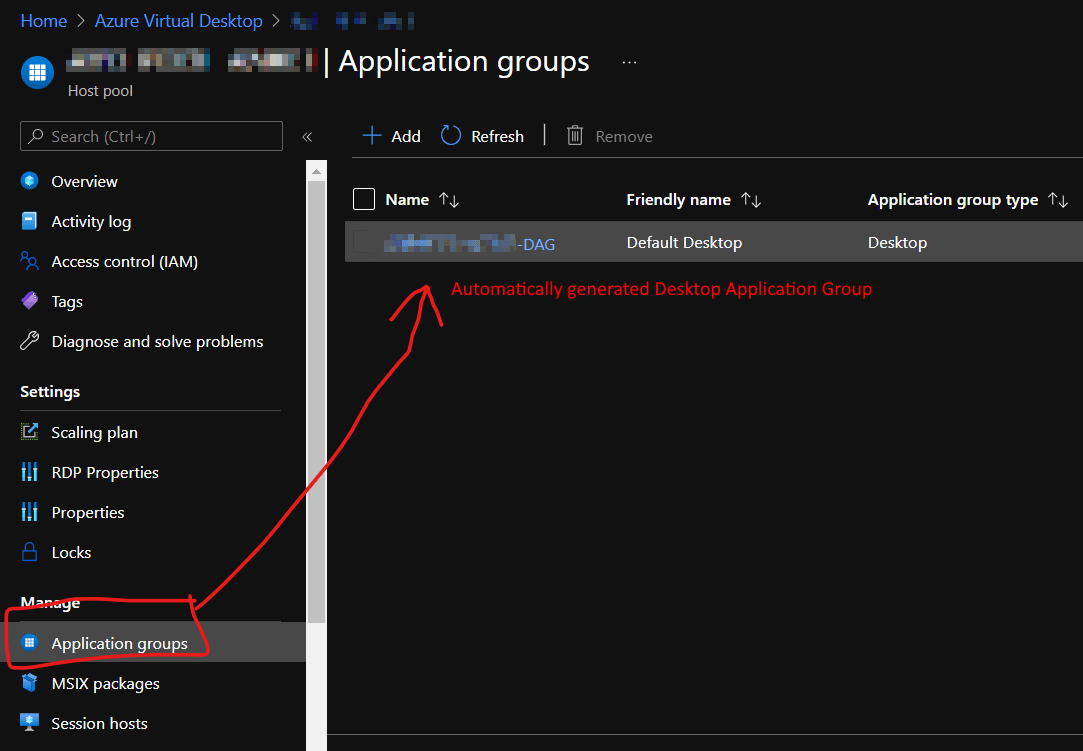The height and width of the screenshot is (751, 1083).
Task: Click the Session hosts monitor icon
Action: click(x=30, y=723)
